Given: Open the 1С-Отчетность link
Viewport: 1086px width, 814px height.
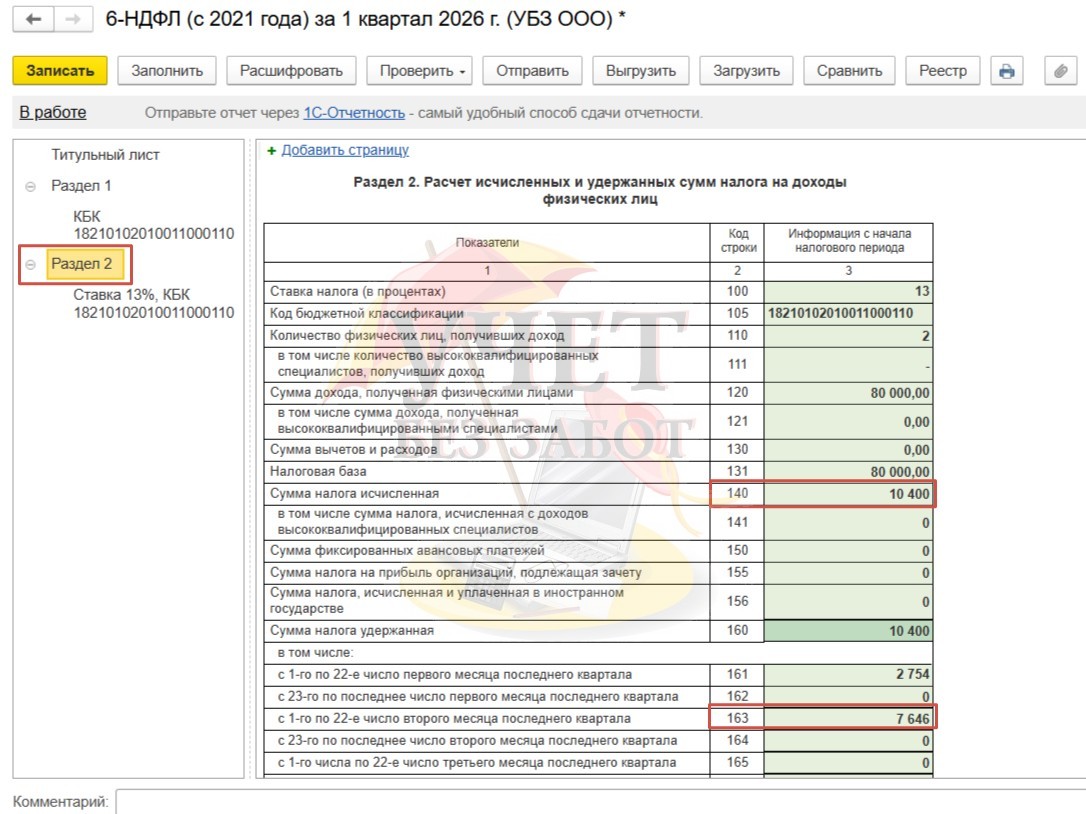Looking at the screenshot, I should click(354, 113).
